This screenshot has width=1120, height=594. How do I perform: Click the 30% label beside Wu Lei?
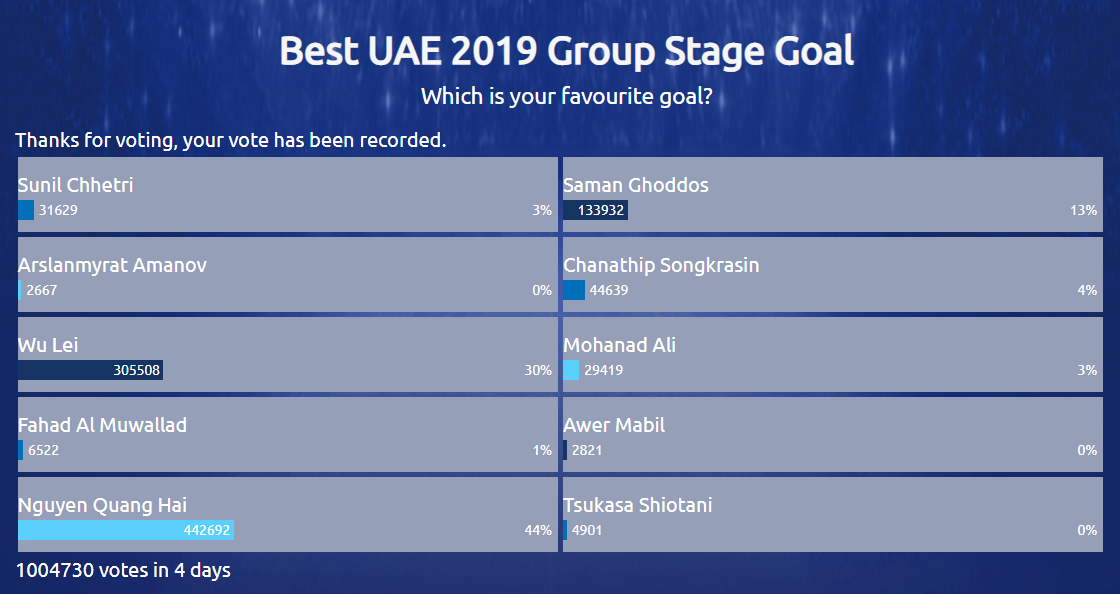[538, 370]
